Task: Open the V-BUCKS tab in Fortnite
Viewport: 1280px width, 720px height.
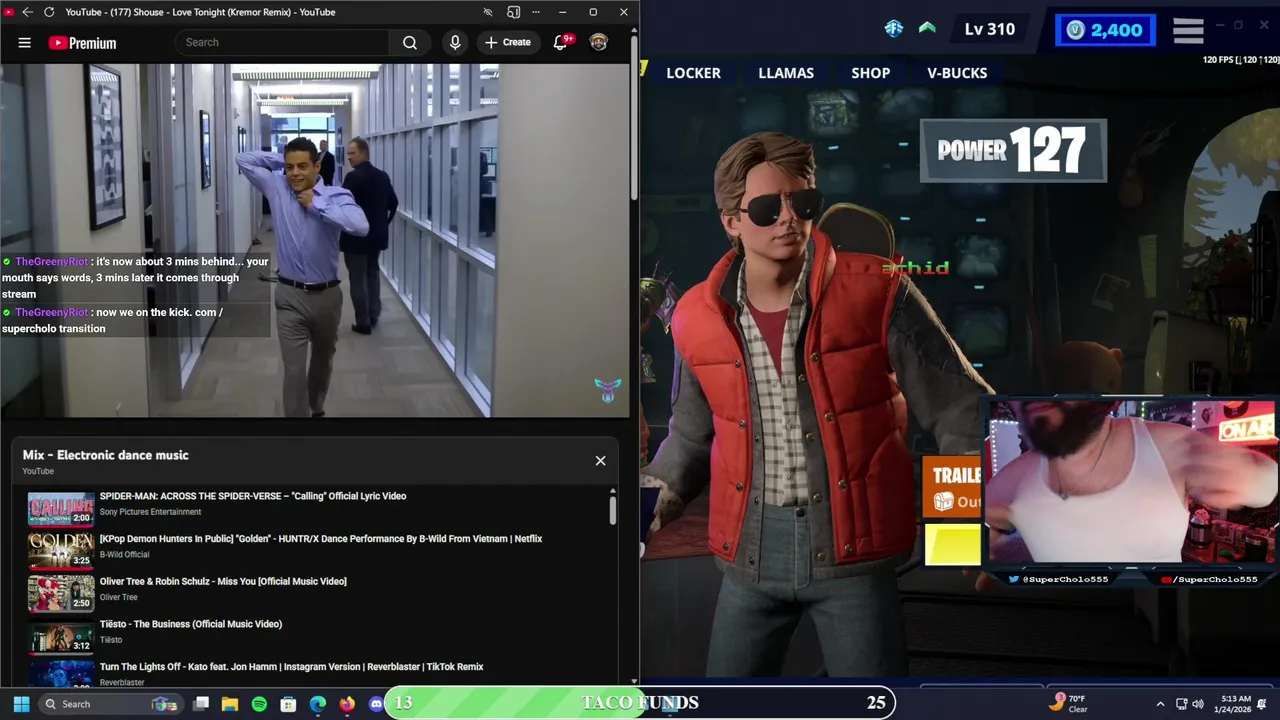Action: coord(957,73)
